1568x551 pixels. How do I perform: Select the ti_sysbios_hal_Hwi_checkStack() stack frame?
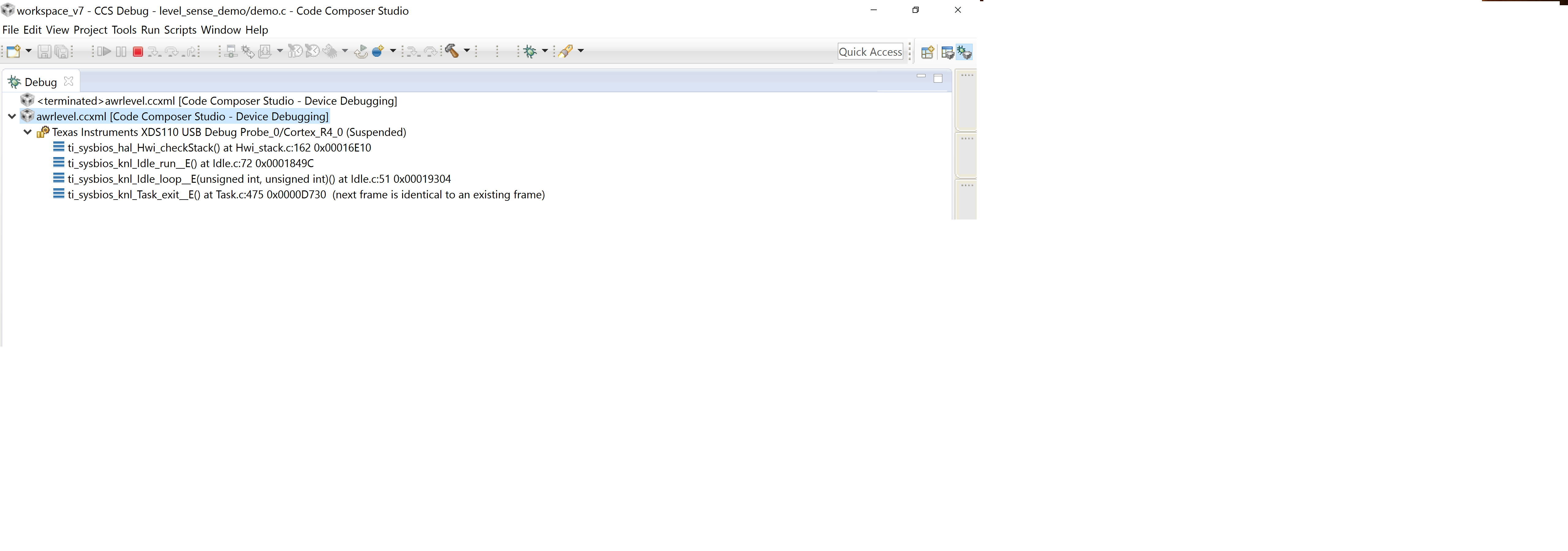[219, 148]
